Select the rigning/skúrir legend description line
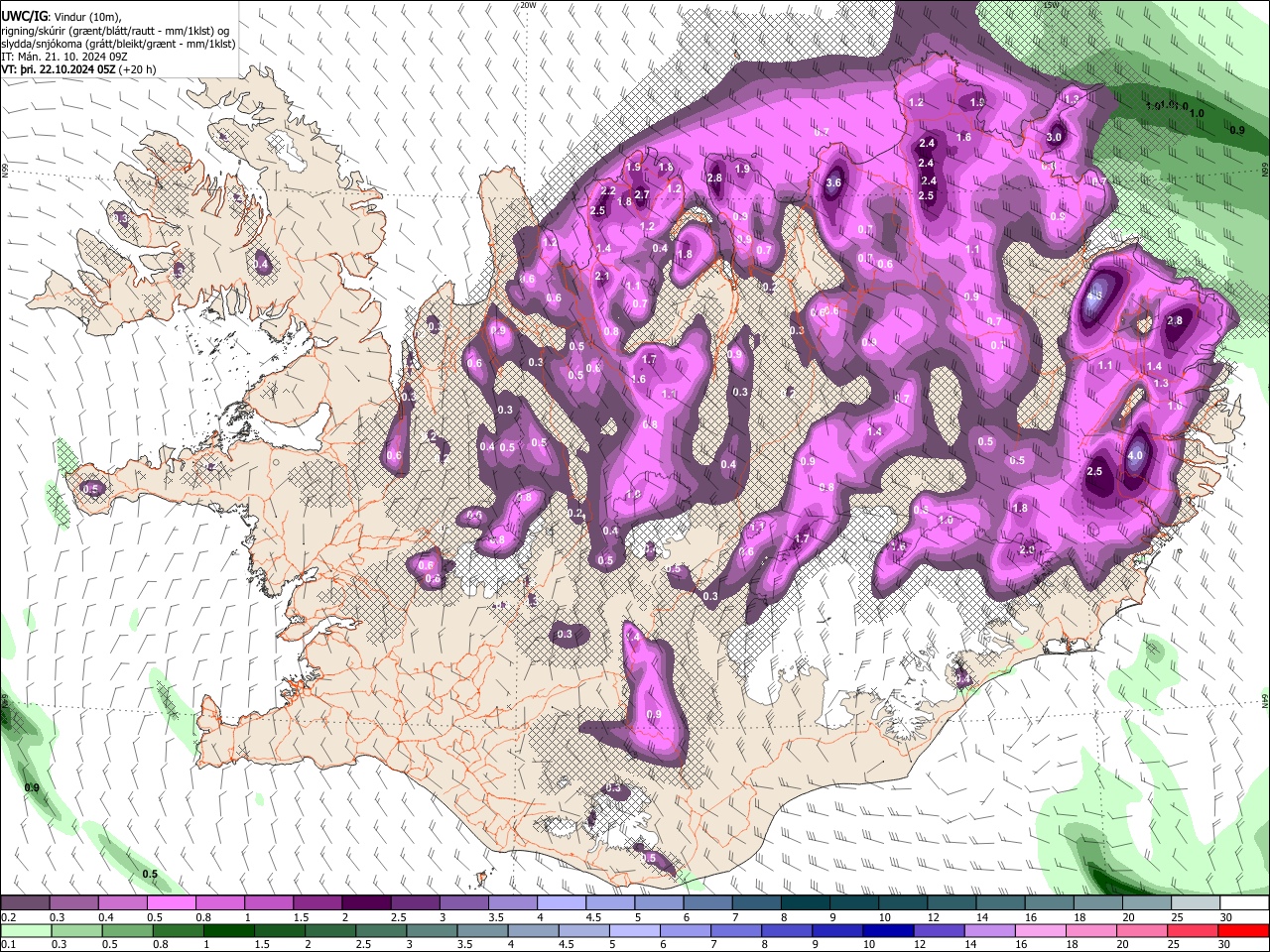The width and height of the screenshot is (1270, 952). coord(116,31)
